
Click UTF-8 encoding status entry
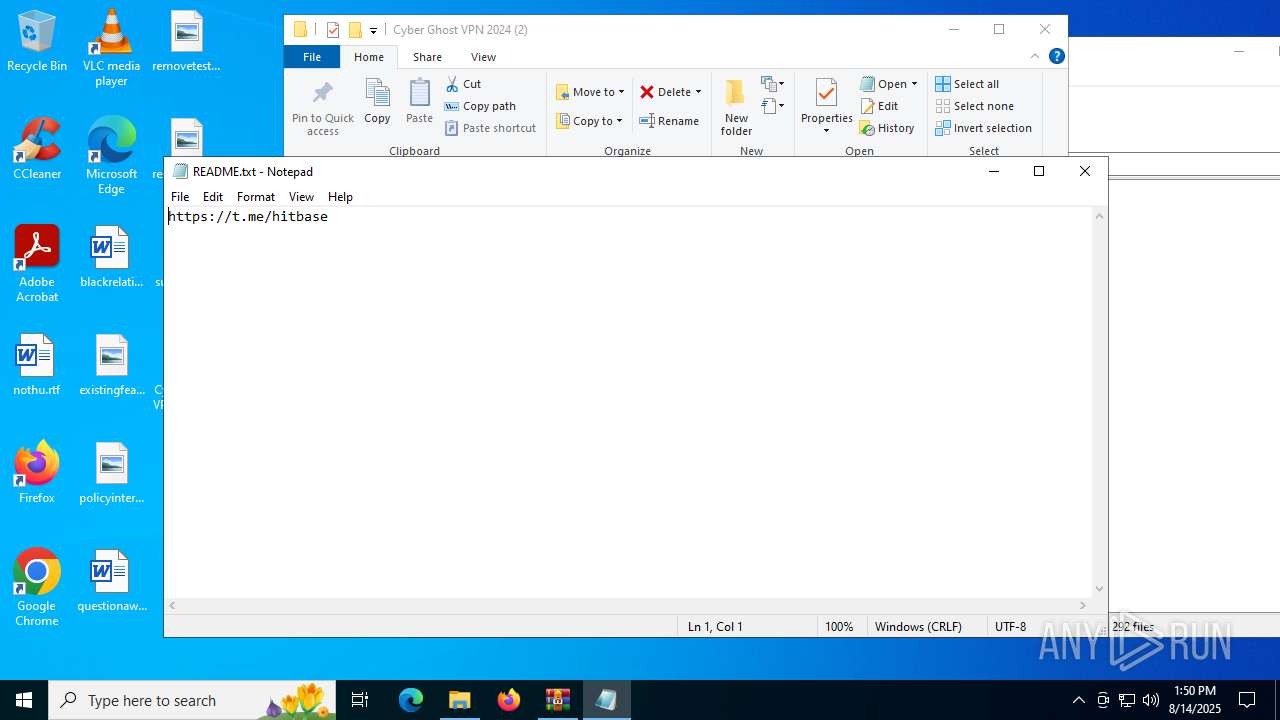1010,626
